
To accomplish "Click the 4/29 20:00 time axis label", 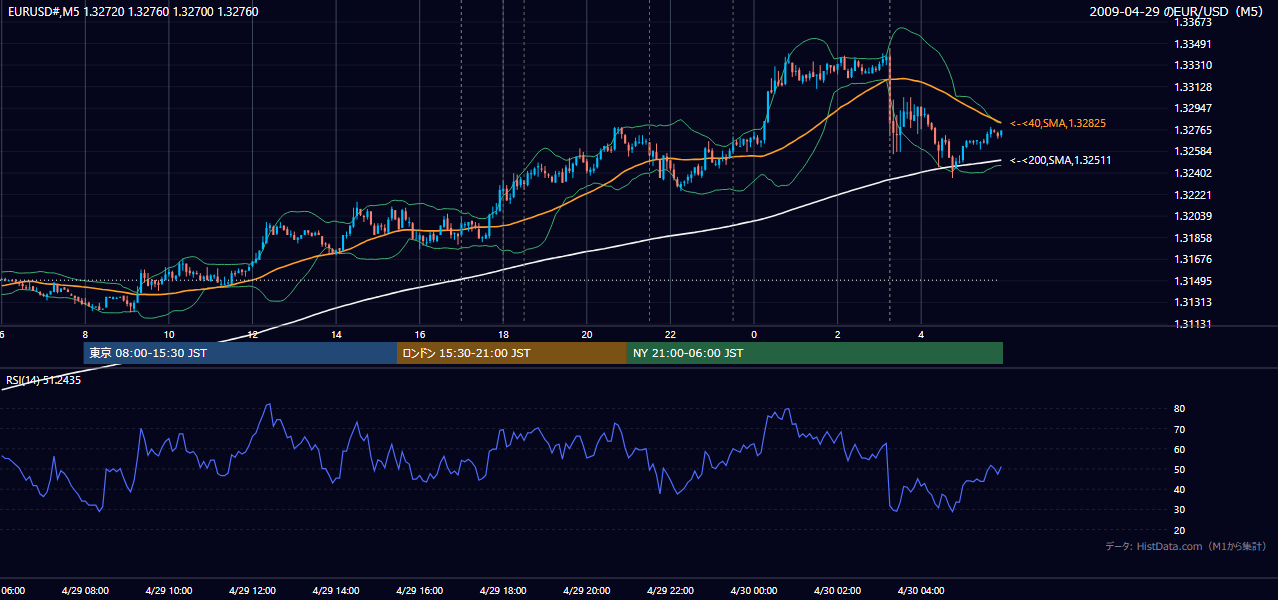I will [587, 590].
